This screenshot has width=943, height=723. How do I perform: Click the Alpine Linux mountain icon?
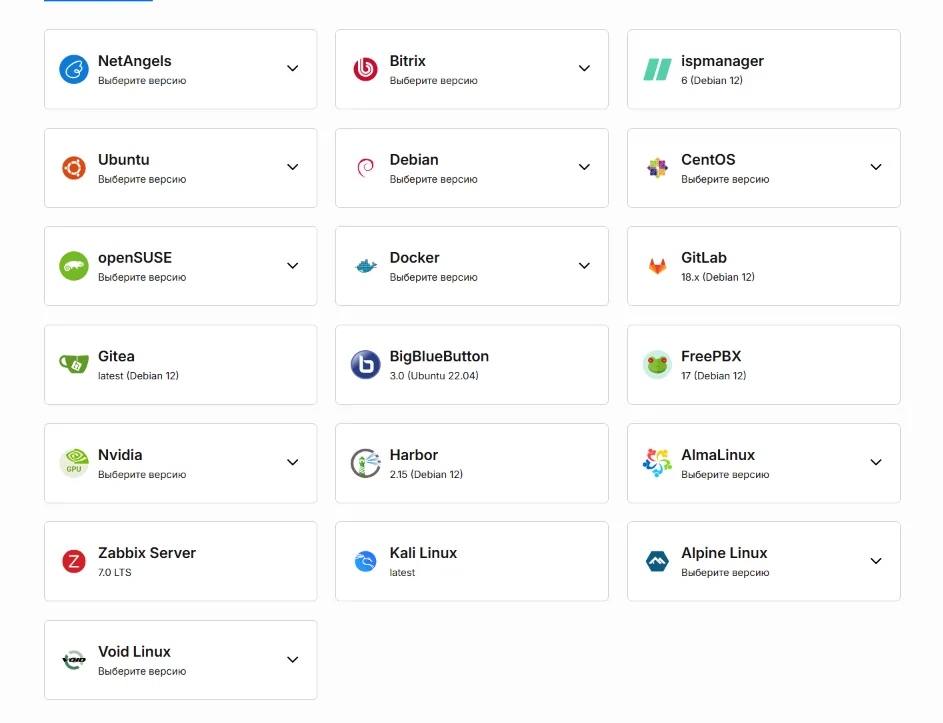[657, 561]
